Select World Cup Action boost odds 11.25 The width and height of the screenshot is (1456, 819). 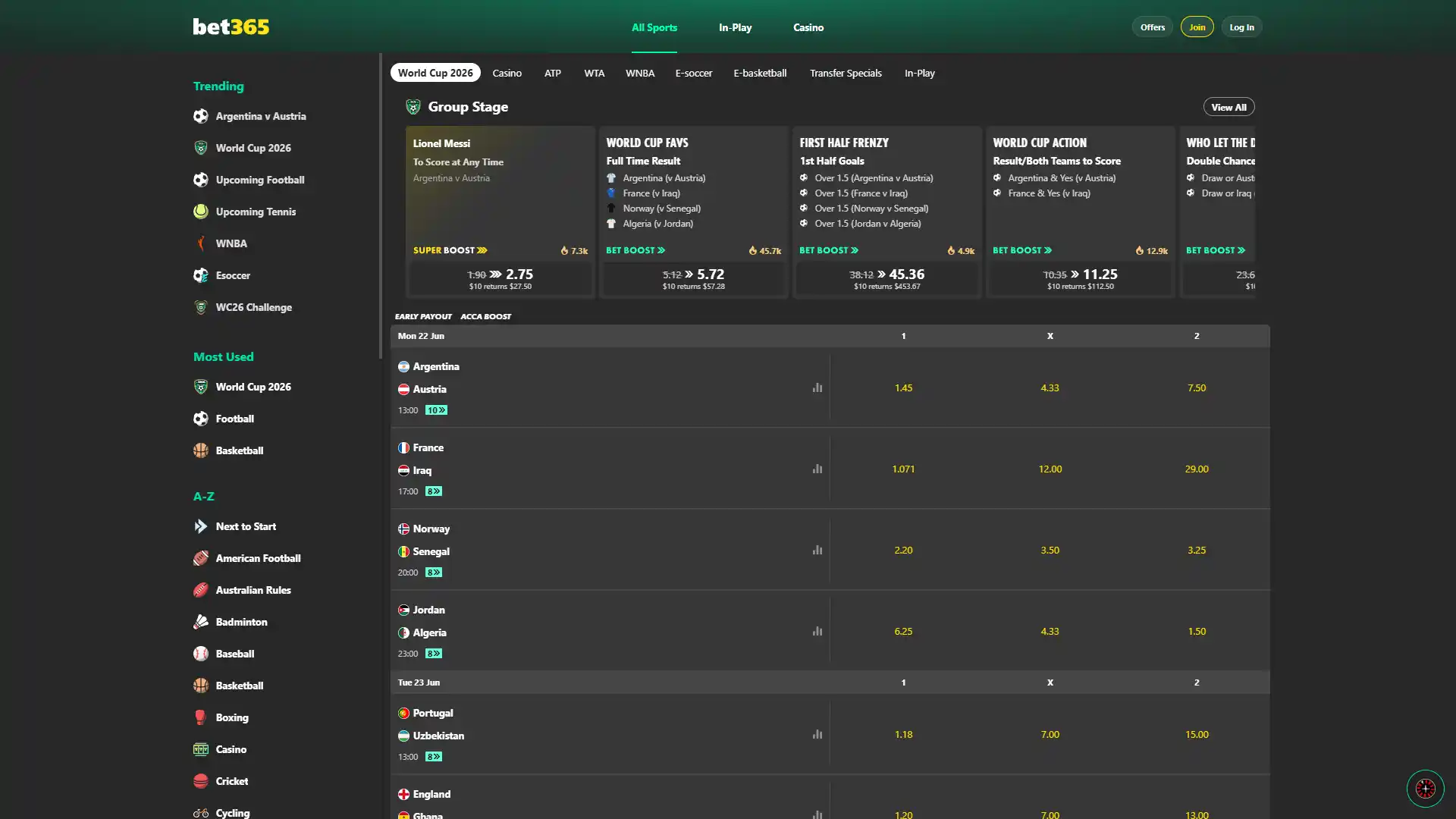coord(1081,278)
